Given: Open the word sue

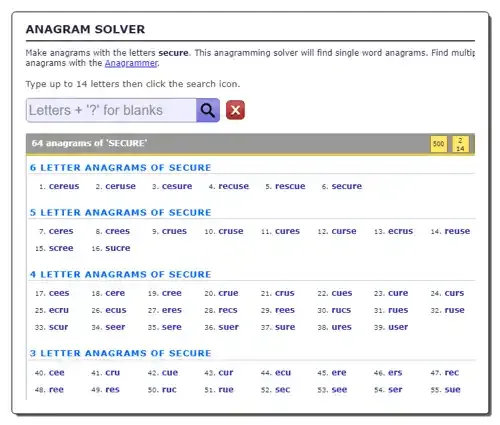Looking at the screenshot, I should 452,389.
